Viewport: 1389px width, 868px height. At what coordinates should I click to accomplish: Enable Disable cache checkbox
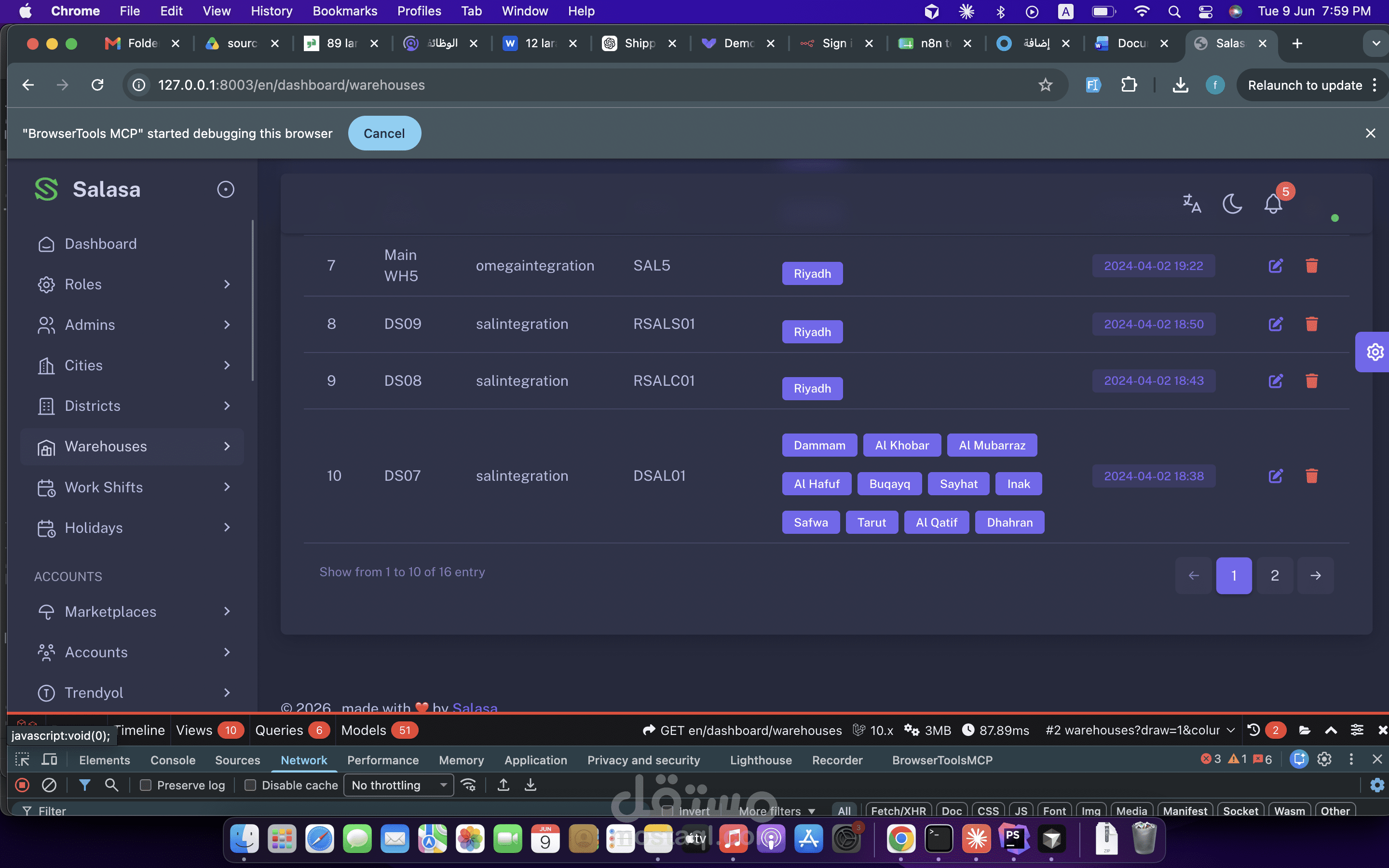tap(250, 785)
